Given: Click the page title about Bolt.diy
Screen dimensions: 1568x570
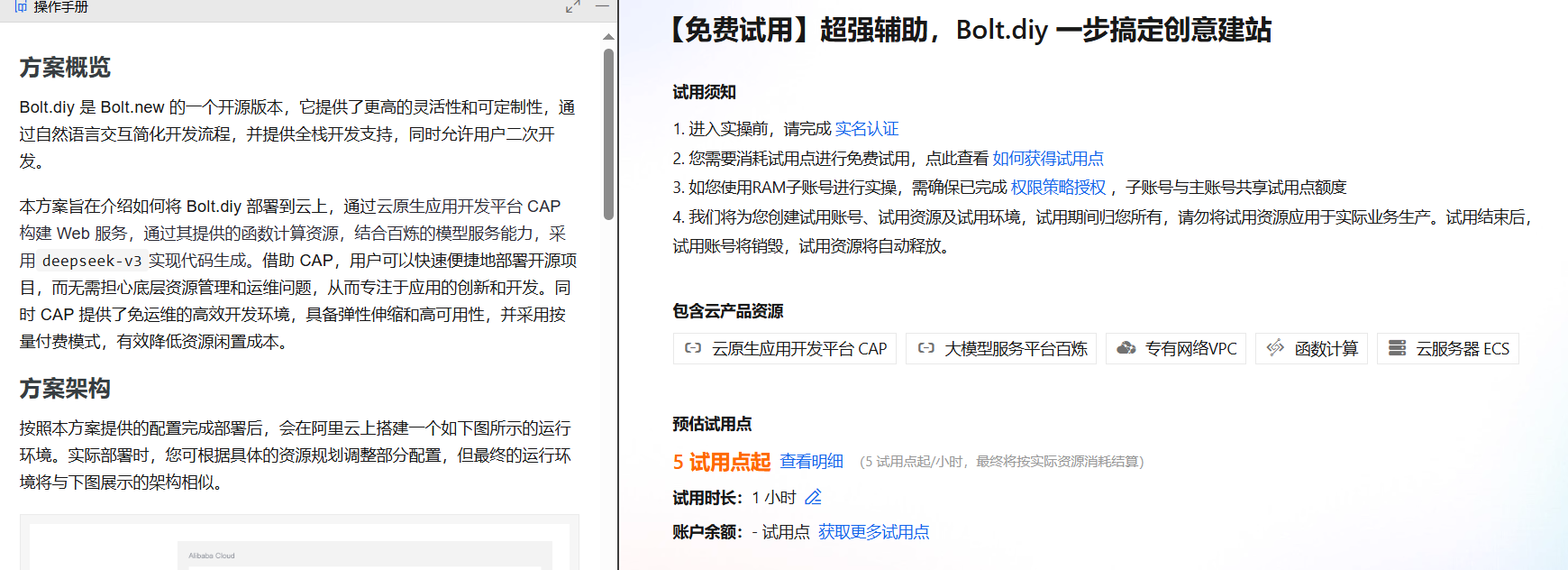Looking at the screenshot, I should click(969, 30).
